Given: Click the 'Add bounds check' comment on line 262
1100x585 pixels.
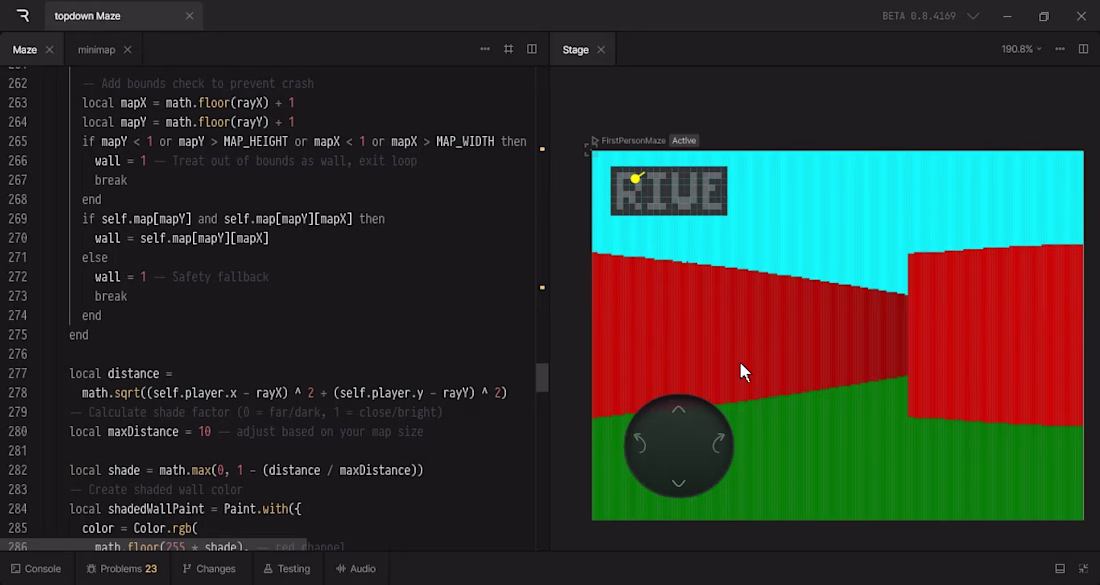Looking at the screenshot, I should click(198, 83).
